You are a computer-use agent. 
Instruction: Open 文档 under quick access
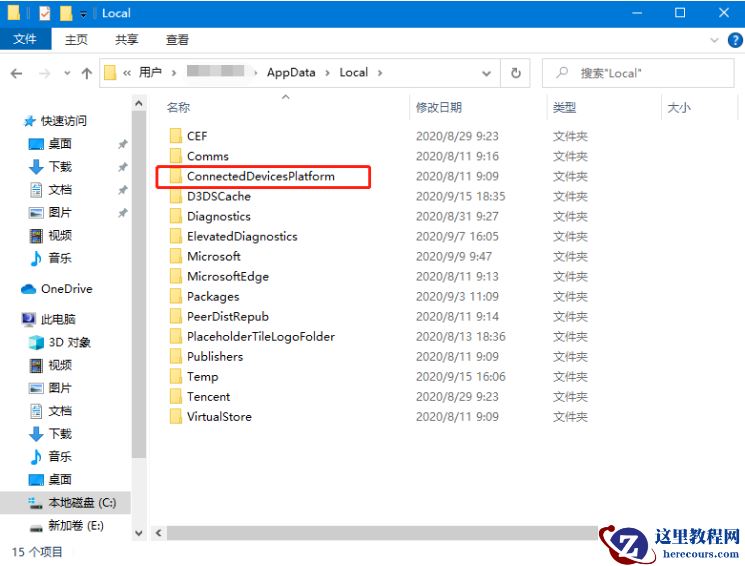tap(60, 190)
